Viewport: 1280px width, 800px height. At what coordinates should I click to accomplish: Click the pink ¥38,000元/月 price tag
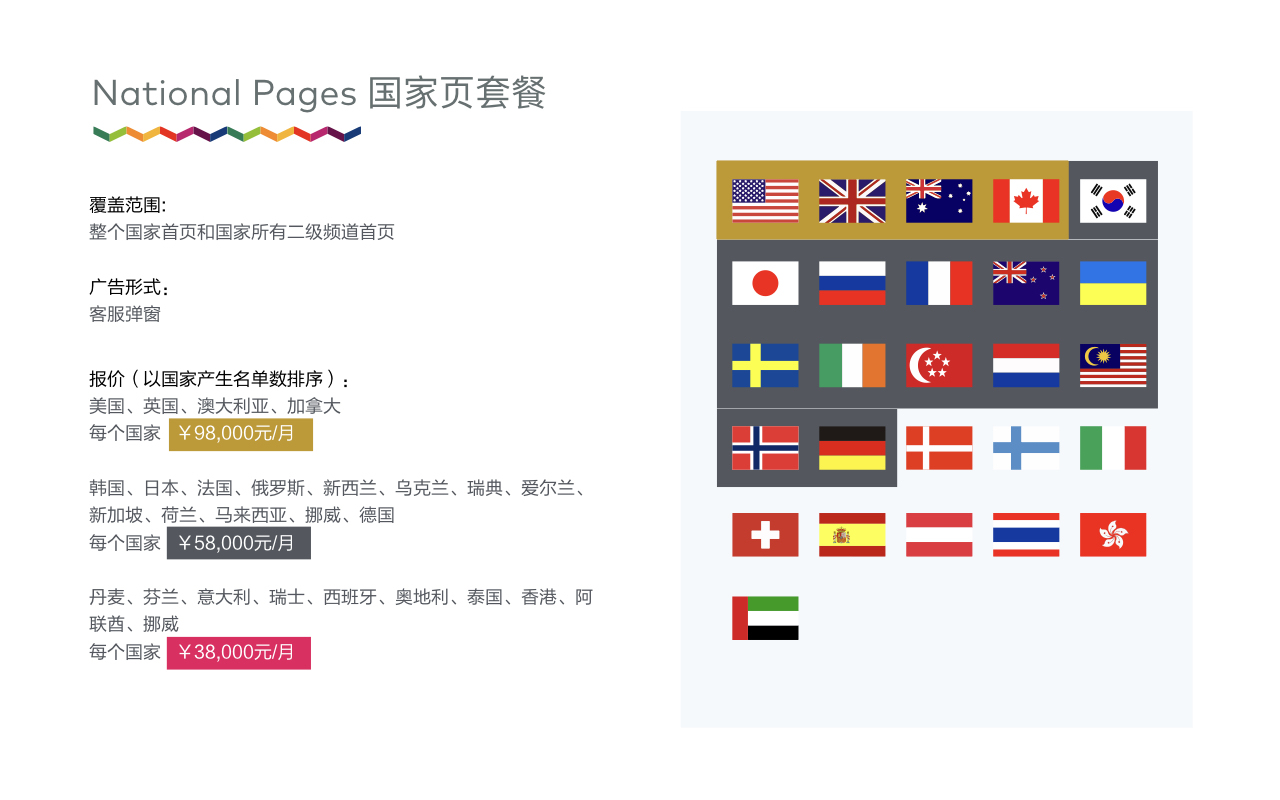239,652
